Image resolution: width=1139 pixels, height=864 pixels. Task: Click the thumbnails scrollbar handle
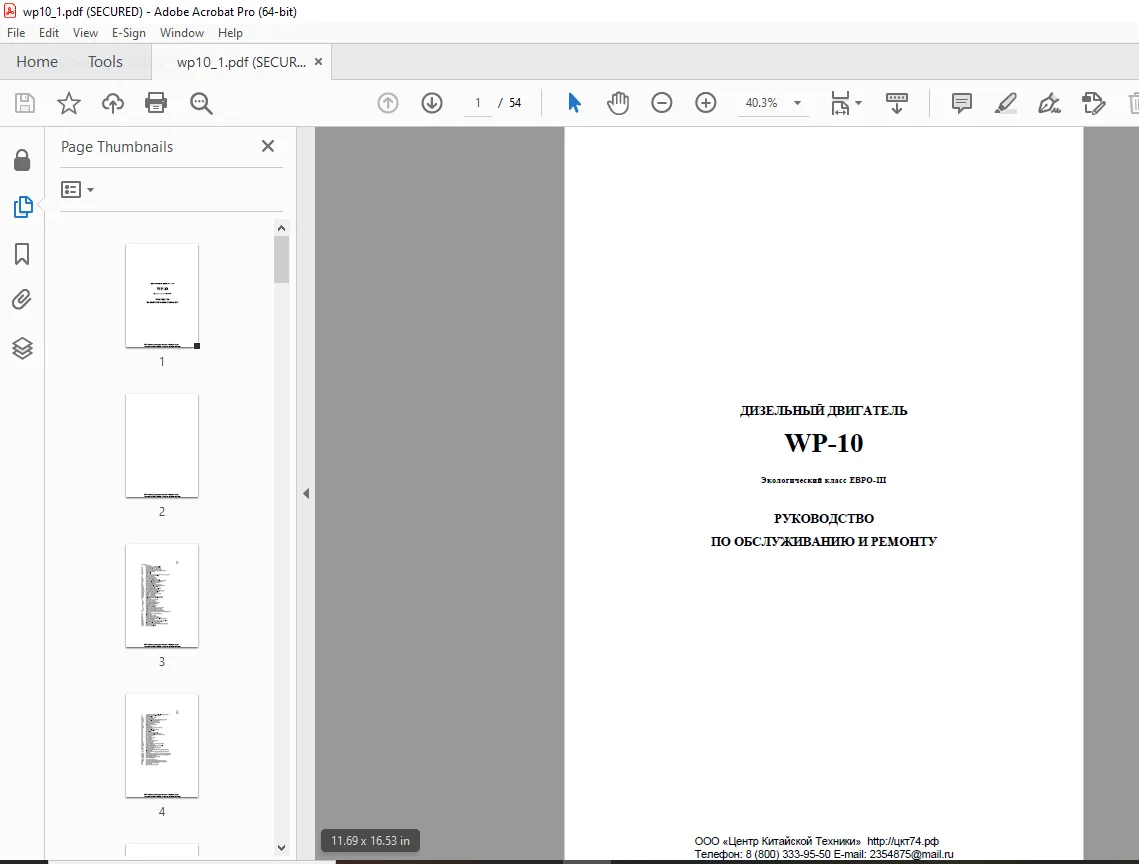tap(282, 259)
